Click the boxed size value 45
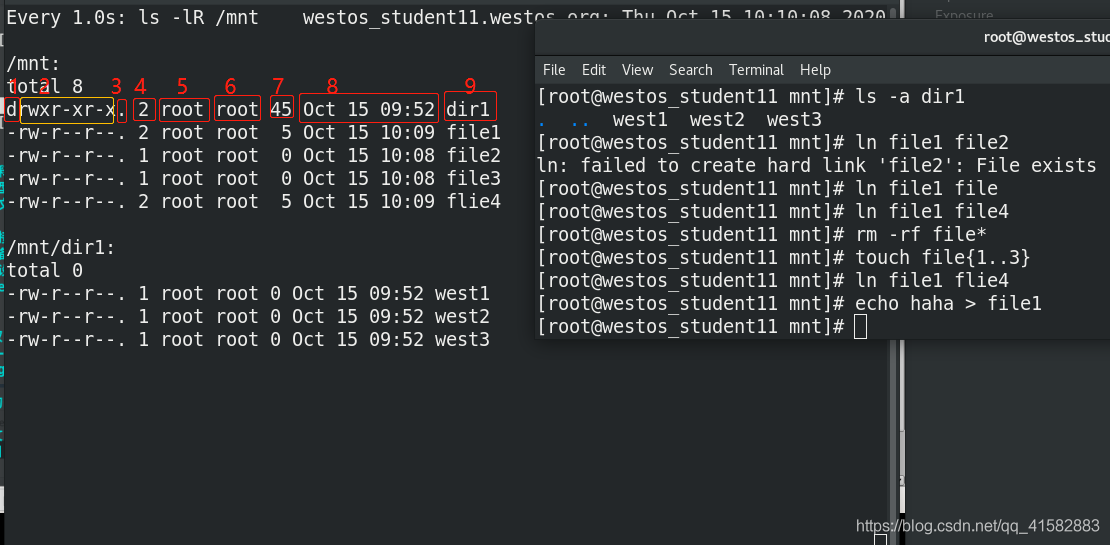 (x=281, y=110)
